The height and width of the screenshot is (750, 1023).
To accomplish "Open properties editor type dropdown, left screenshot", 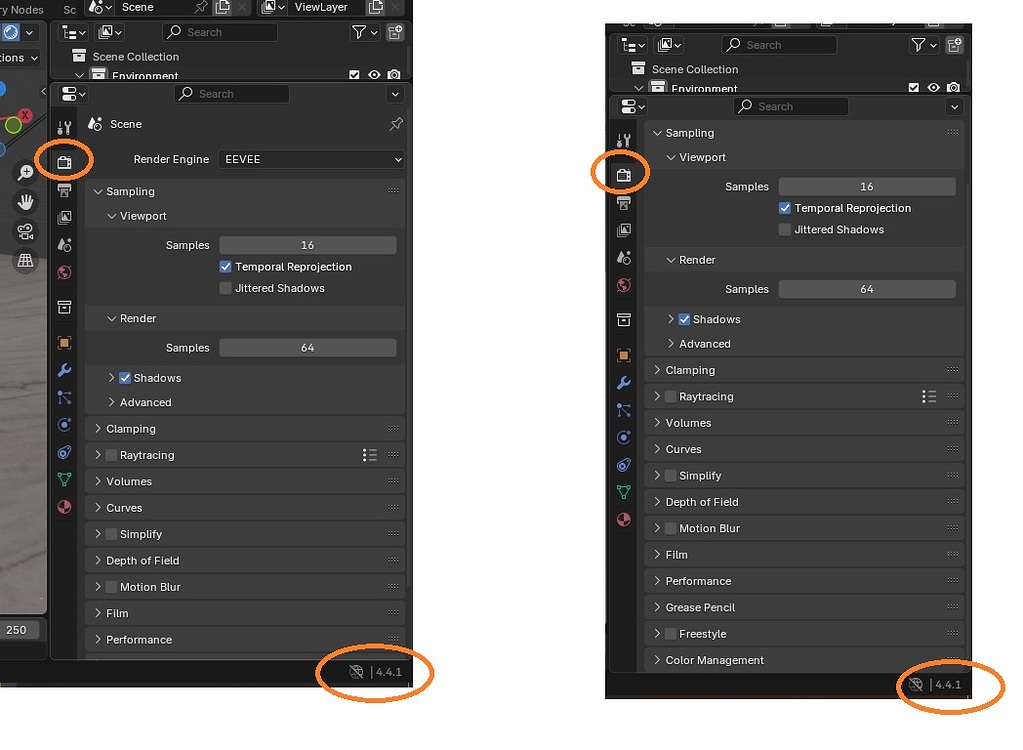I will (x=73, y=94).
